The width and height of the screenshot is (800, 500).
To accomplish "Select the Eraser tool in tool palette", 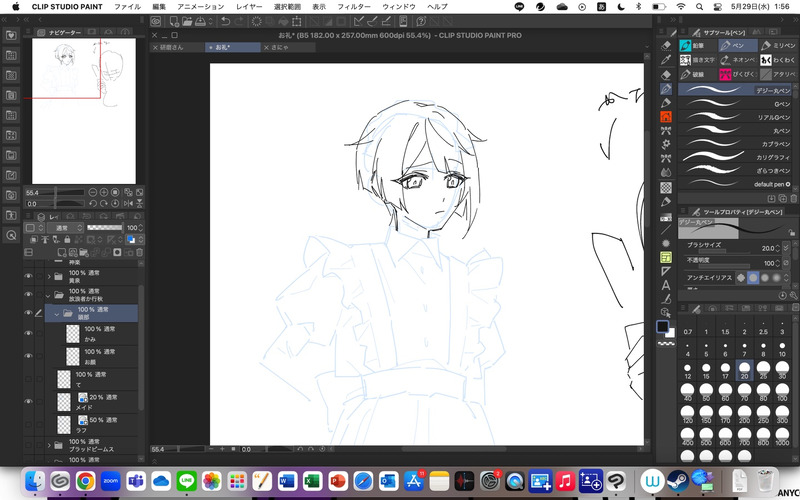I will (666, 74).
